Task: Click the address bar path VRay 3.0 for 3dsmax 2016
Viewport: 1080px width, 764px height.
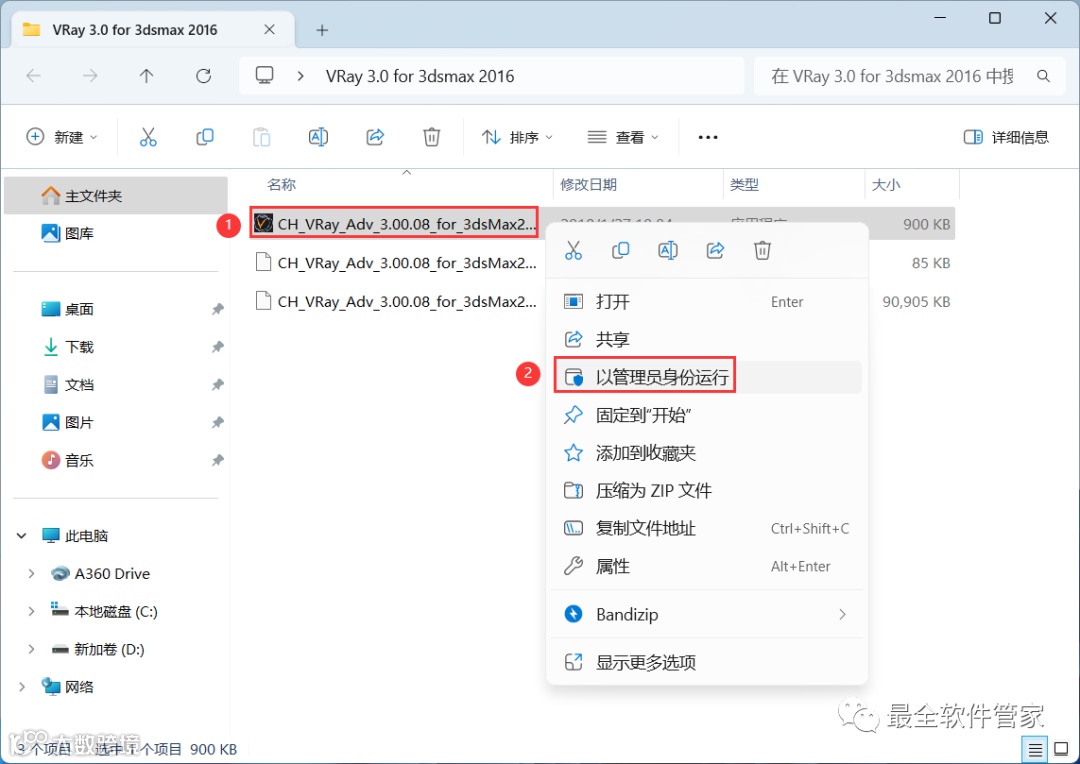Action: click(x=419, y=76)
